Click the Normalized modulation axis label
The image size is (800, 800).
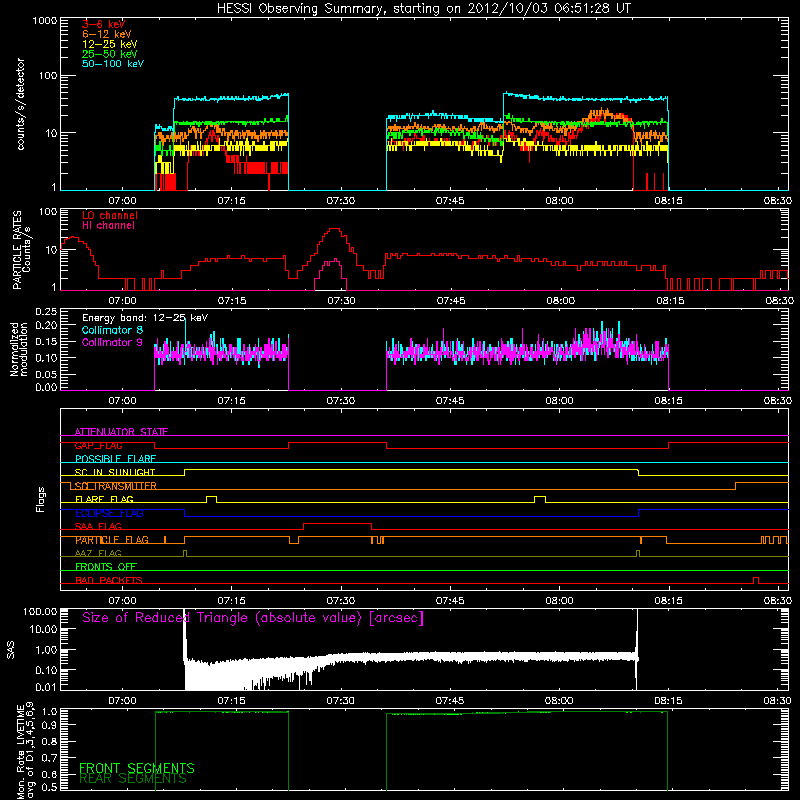pos(19,349)
